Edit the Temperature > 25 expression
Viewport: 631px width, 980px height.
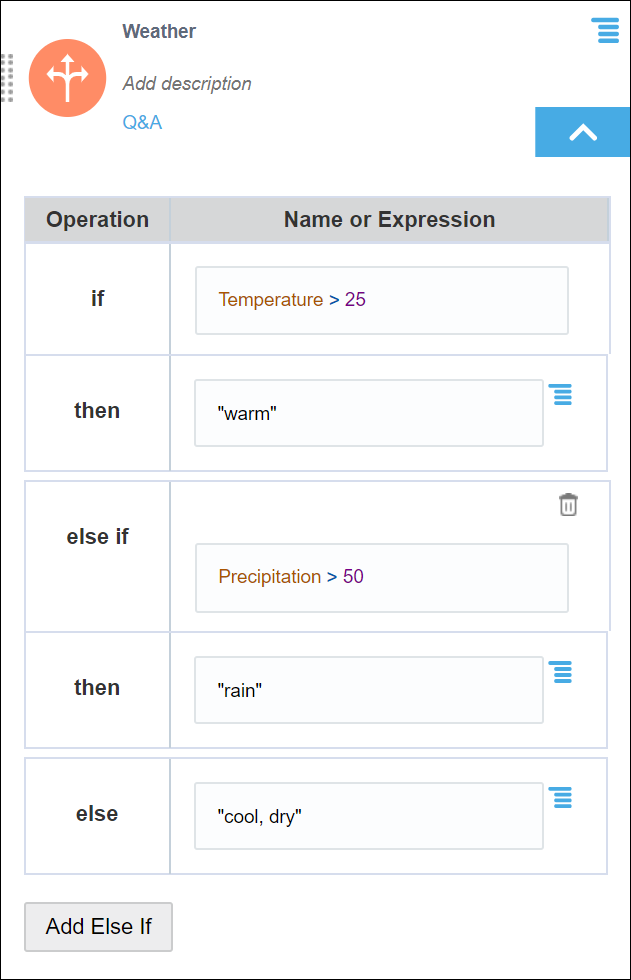(x=381, y=300)
